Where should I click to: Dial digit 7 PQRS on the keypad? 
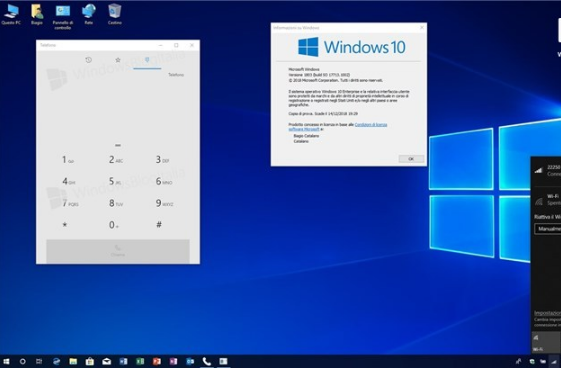tap(70, 203)
